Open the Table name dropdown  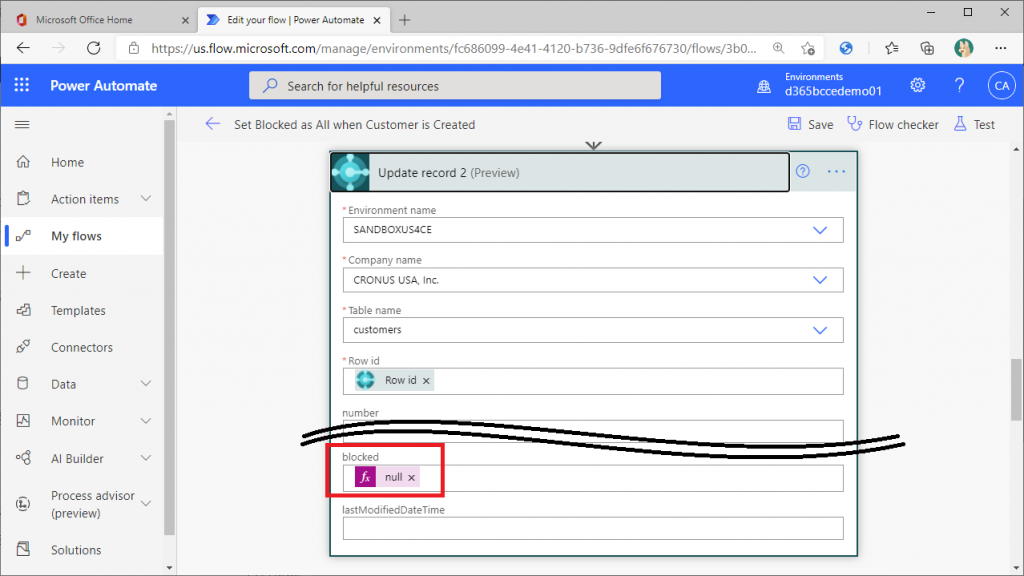pos(820,330)
